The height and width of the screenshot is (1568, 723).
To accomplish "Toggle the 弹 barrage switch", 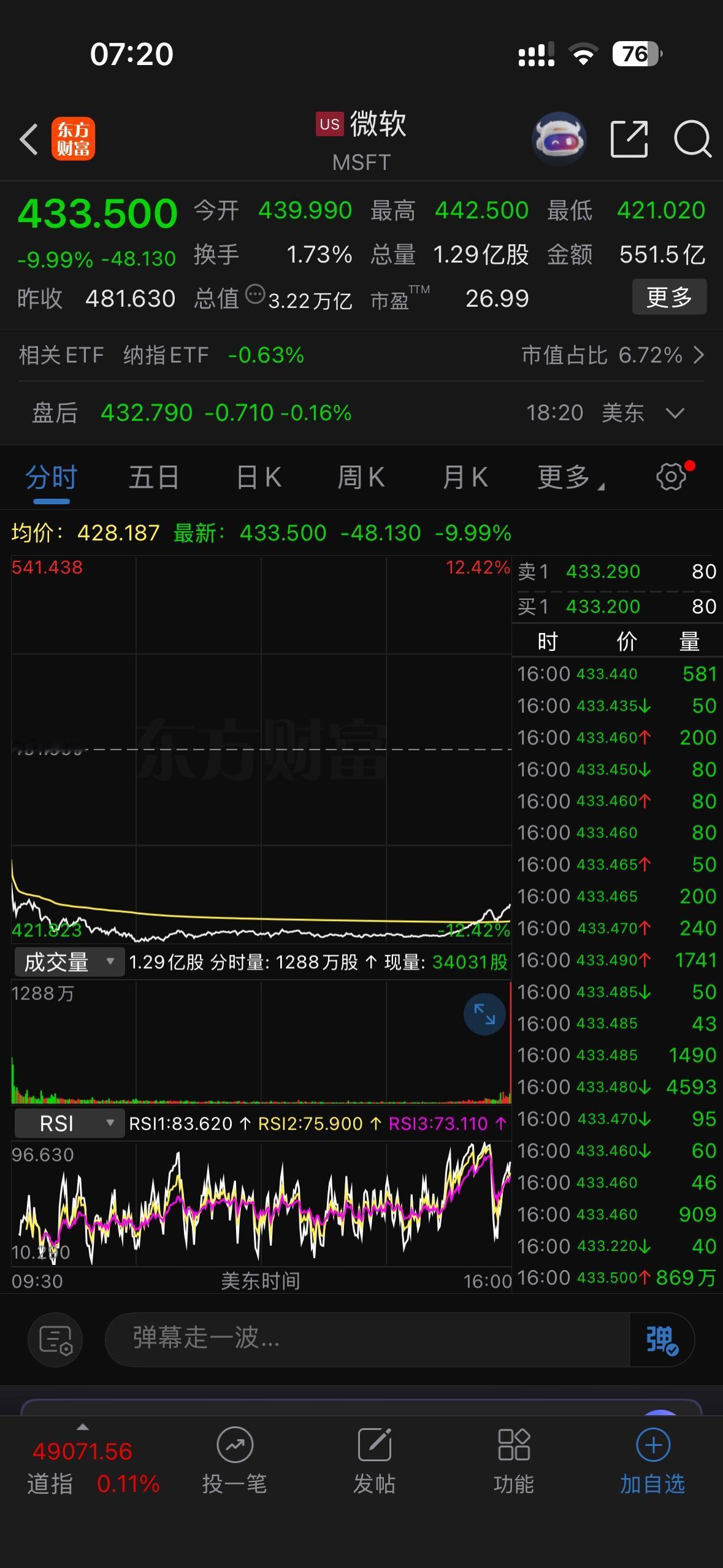I will (662, 1339).
